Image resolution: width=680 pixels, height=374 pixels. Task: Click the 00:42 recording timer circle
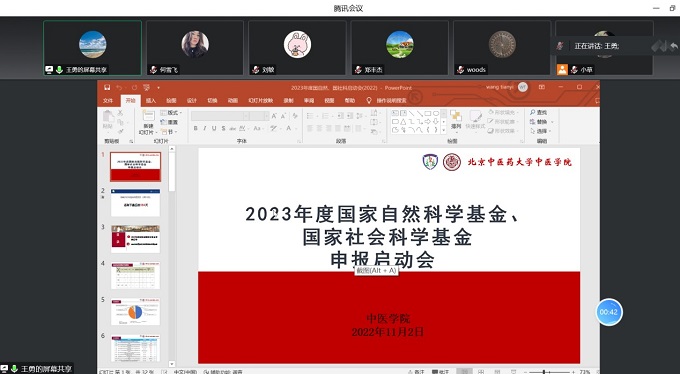click(609, 312)
